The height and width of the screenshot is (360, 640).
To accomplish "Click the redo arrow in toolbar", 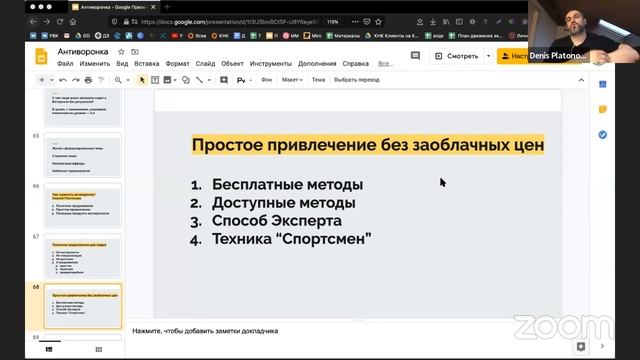I will coord(76,80).
